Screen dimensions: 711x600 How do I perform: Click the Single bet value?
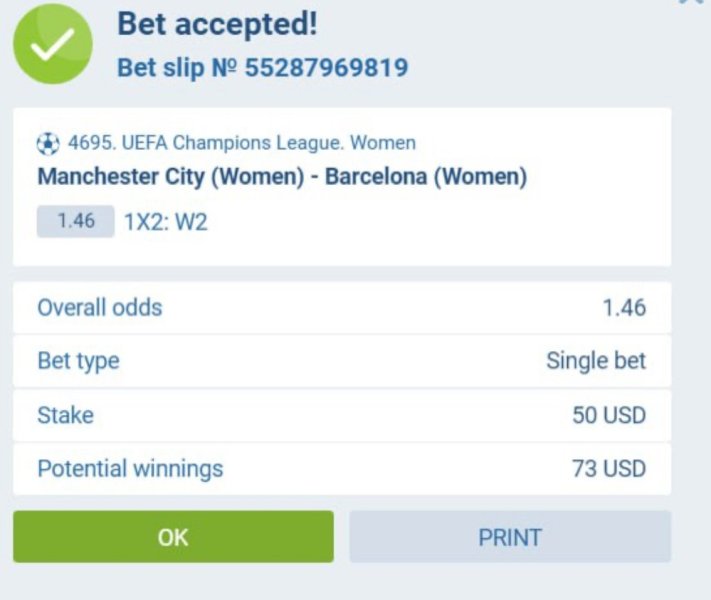click(x=596, y=361)
